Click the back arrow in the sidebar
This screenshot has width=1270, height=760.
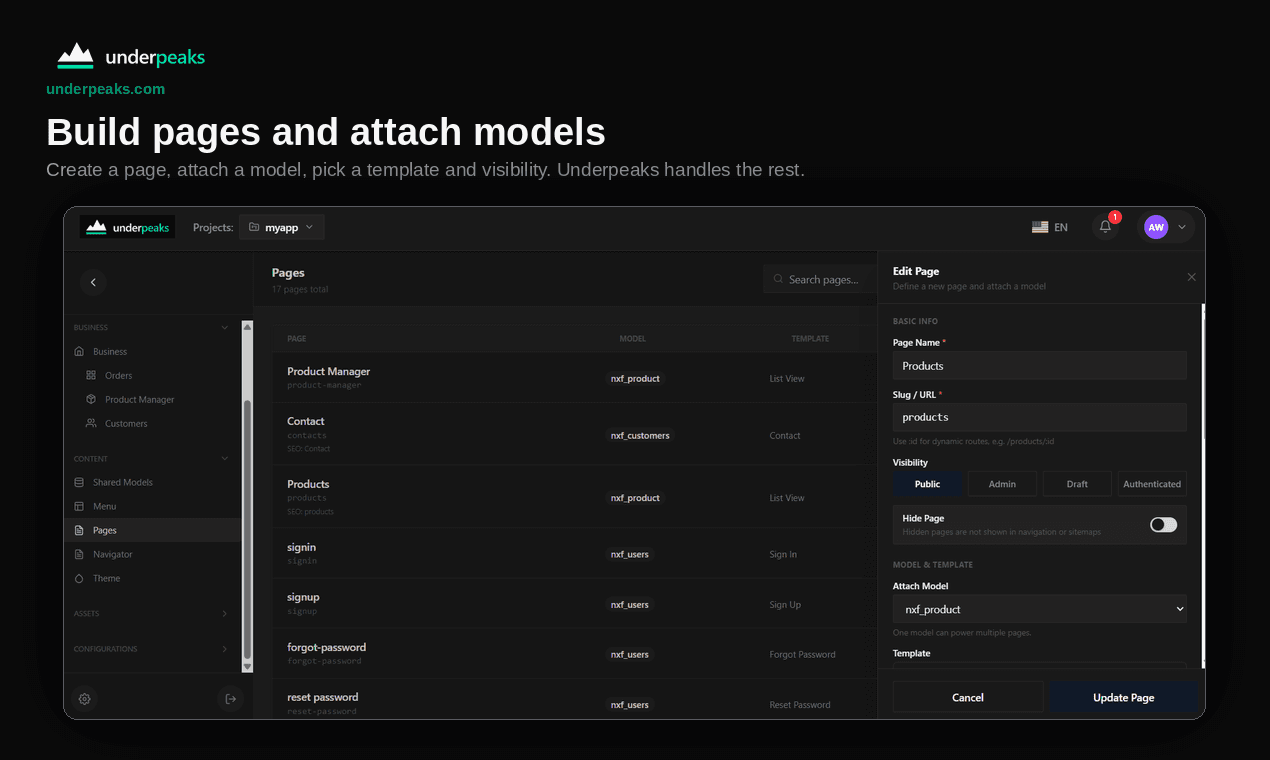[x=93, y=282]
